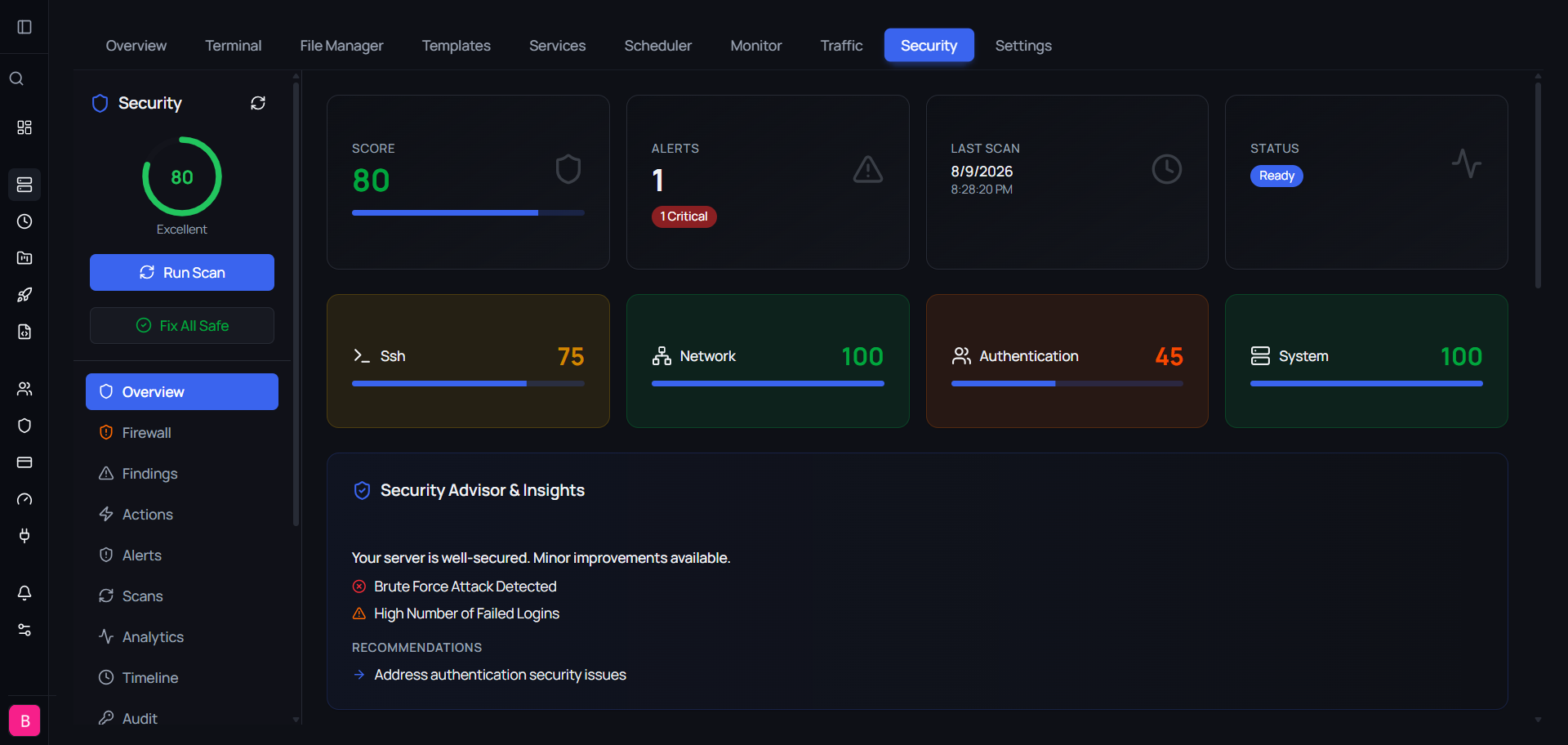Click the Brute Force Attack Detected text

pos(465,587)
